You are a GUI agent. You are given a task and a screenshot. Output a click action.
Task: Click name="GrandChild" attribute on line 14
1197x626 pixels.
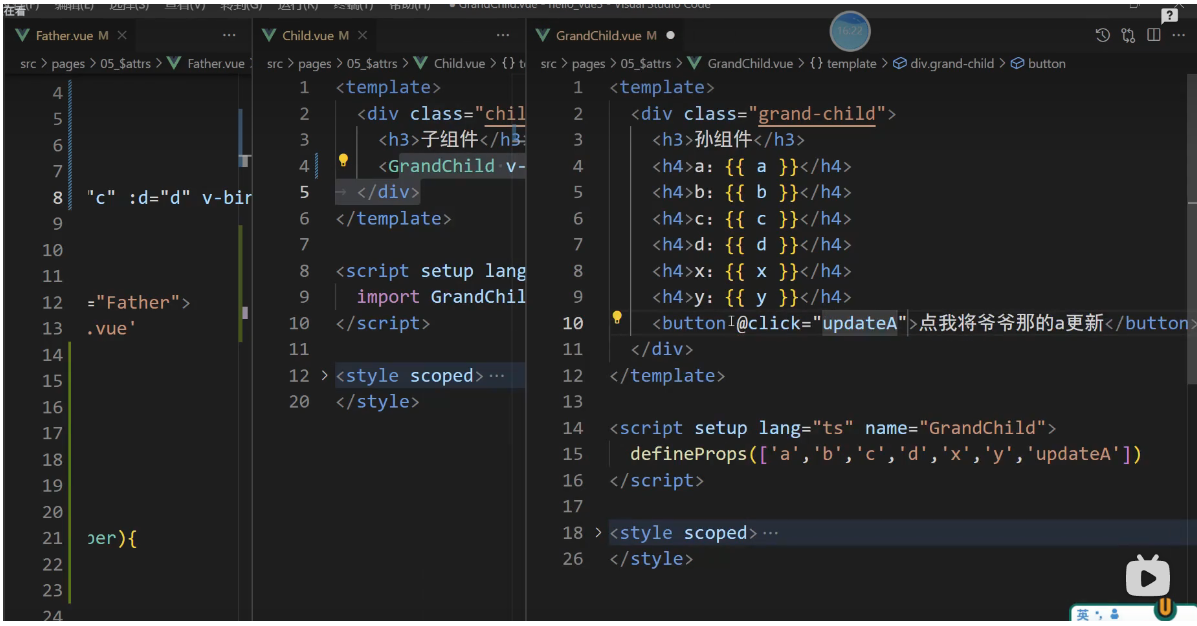[955, 428]
